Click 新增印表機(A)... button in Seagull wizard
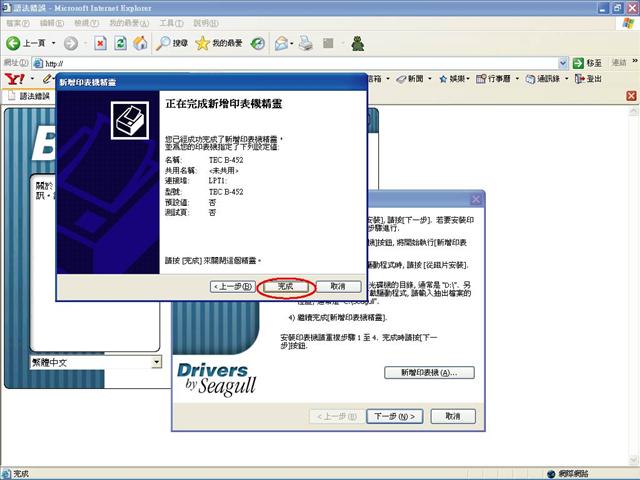This screenshot has height=480, width=640. pyautogui.click(x=429, y=372)
